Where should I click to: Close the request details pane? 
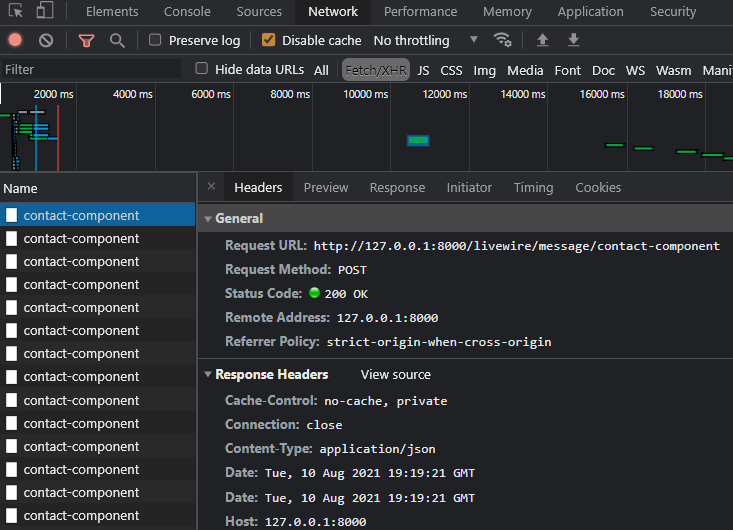tap(211, 186)
